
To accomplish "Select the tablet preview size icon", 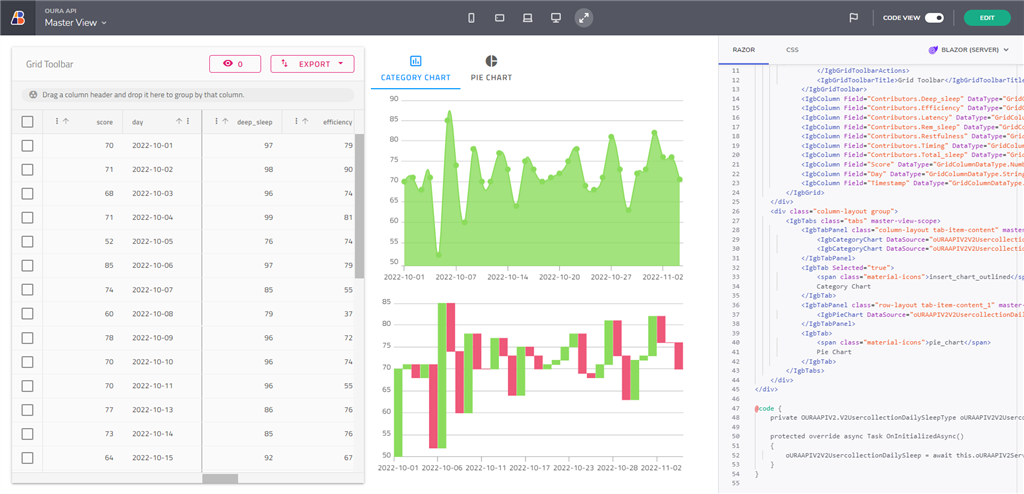I will [x=500, y=18].
